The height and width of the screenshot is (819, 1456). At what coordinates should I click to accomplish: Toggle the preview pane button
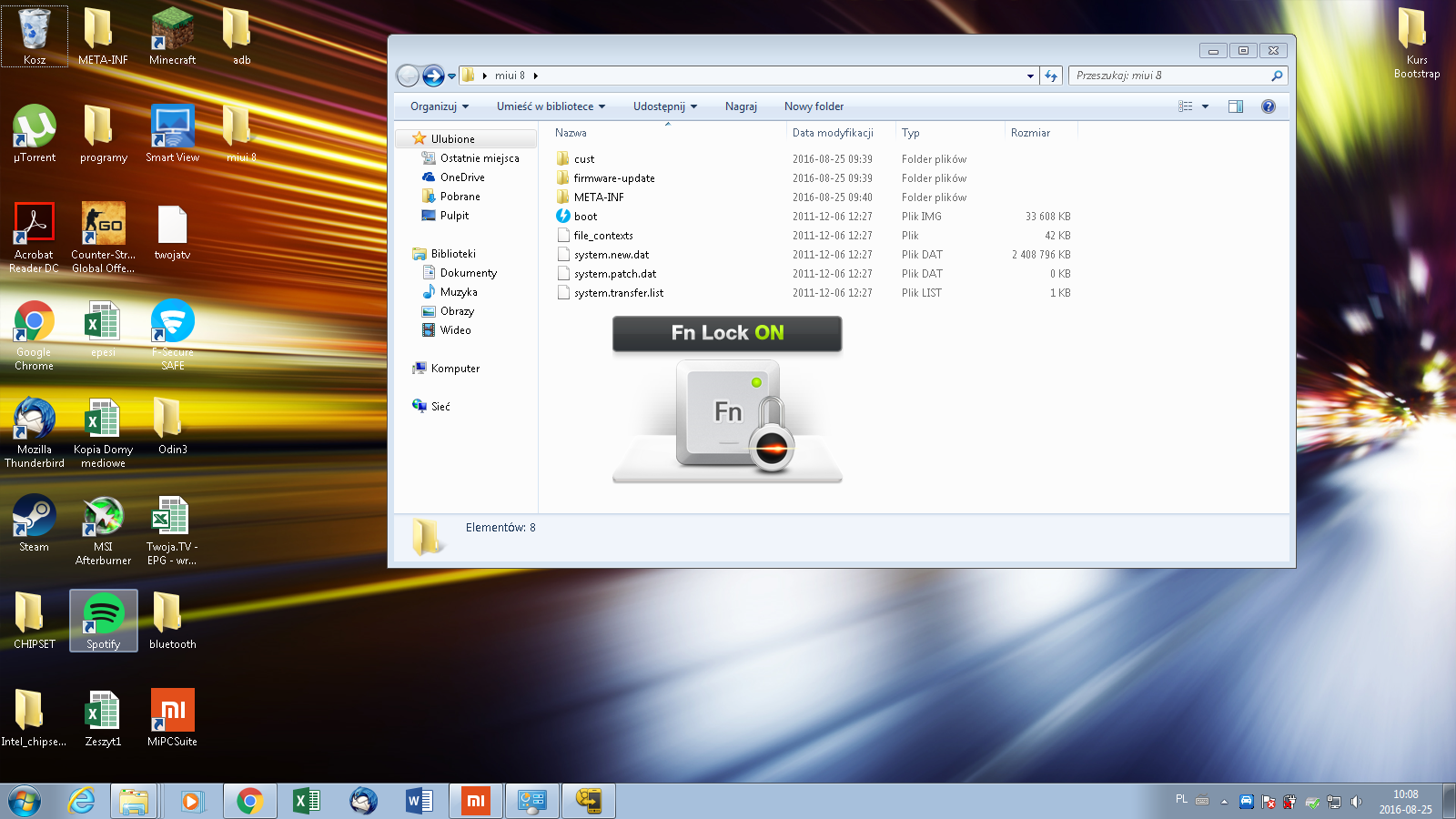click(x=1235, y=106)
